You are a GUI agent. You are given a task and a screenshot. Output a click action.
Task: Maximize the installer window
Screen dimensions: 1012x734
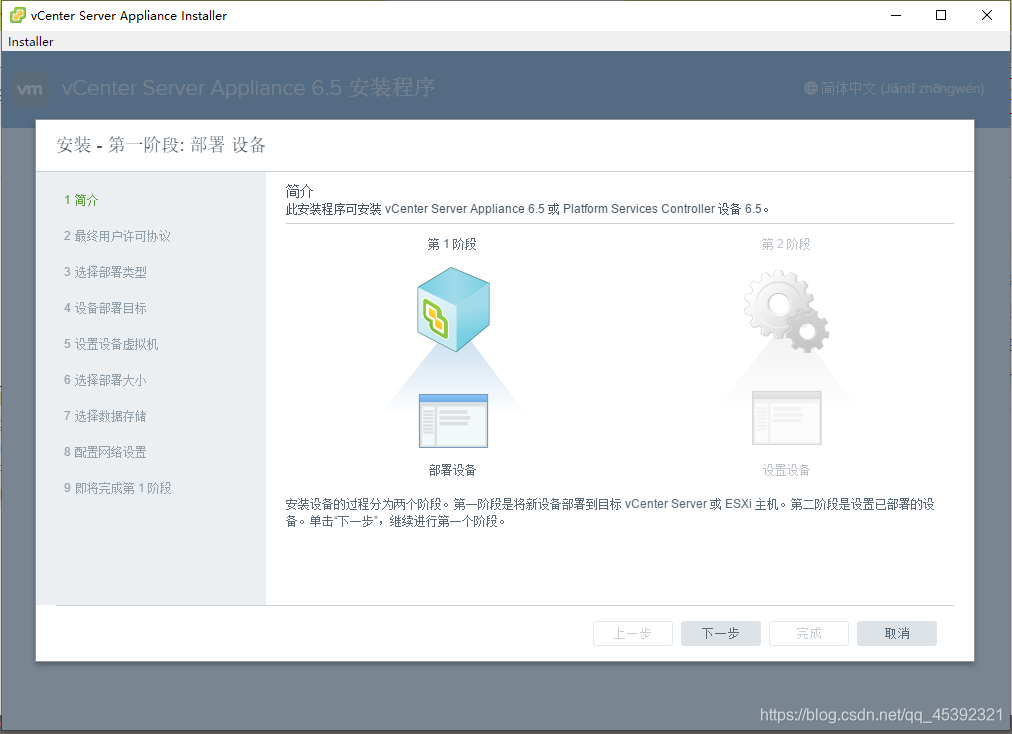[941, 15]
